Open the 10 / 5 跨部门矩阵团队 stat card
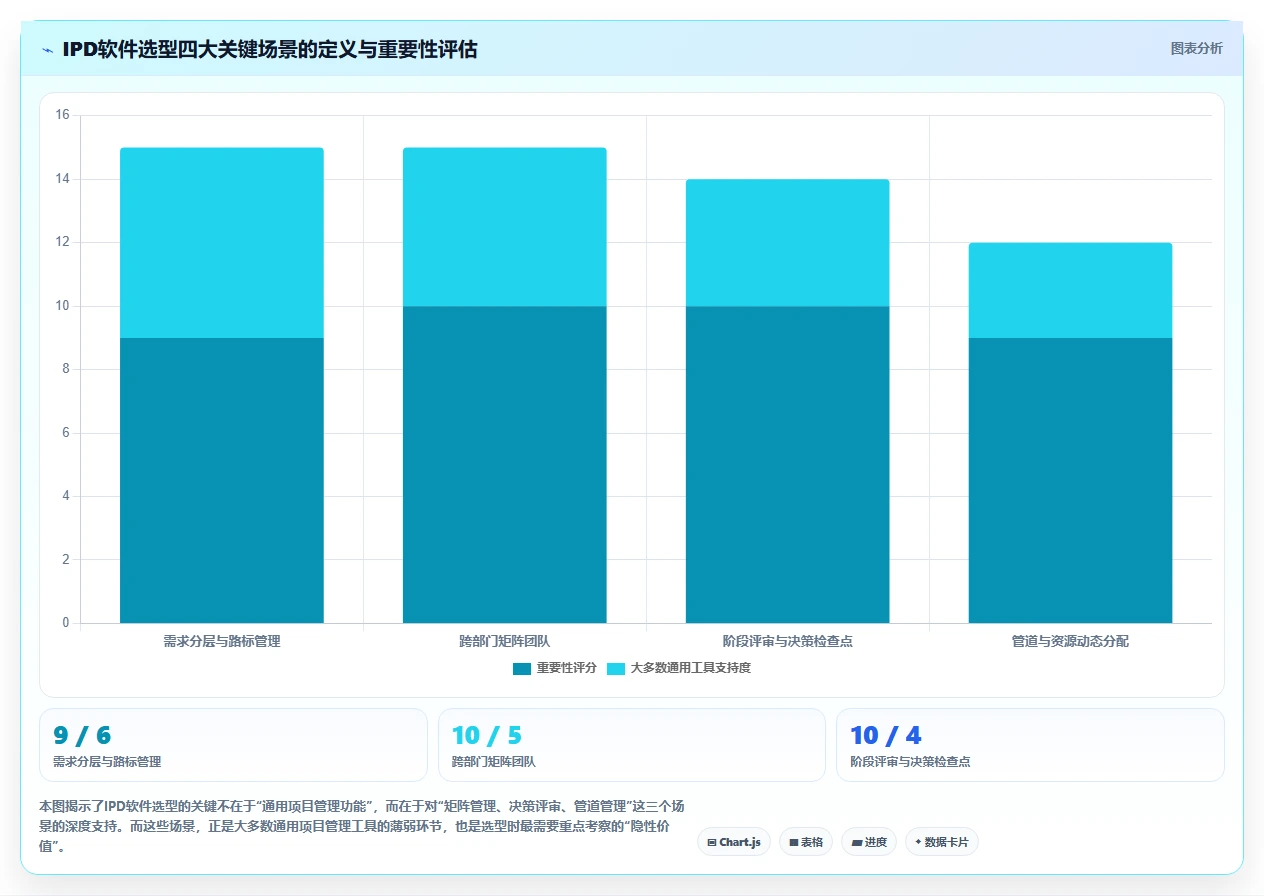This screenshot has width=1264, height=896. point(632,745)
